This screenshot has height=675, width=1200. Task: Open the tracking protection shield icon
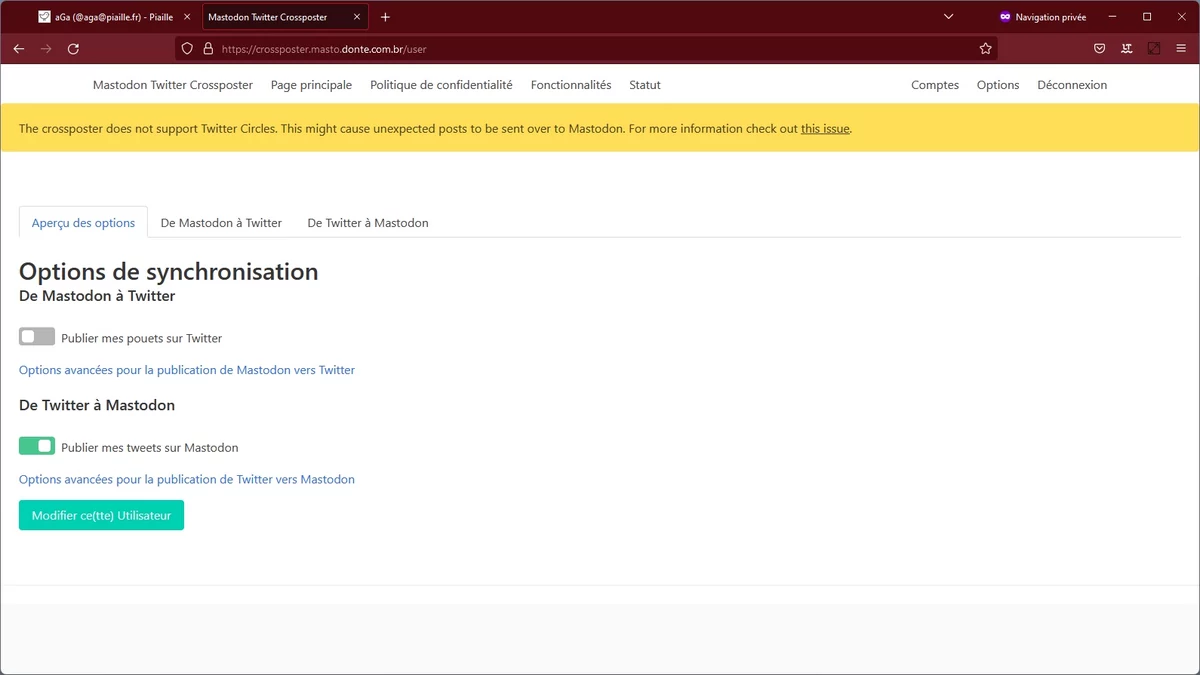pos(187,48)
